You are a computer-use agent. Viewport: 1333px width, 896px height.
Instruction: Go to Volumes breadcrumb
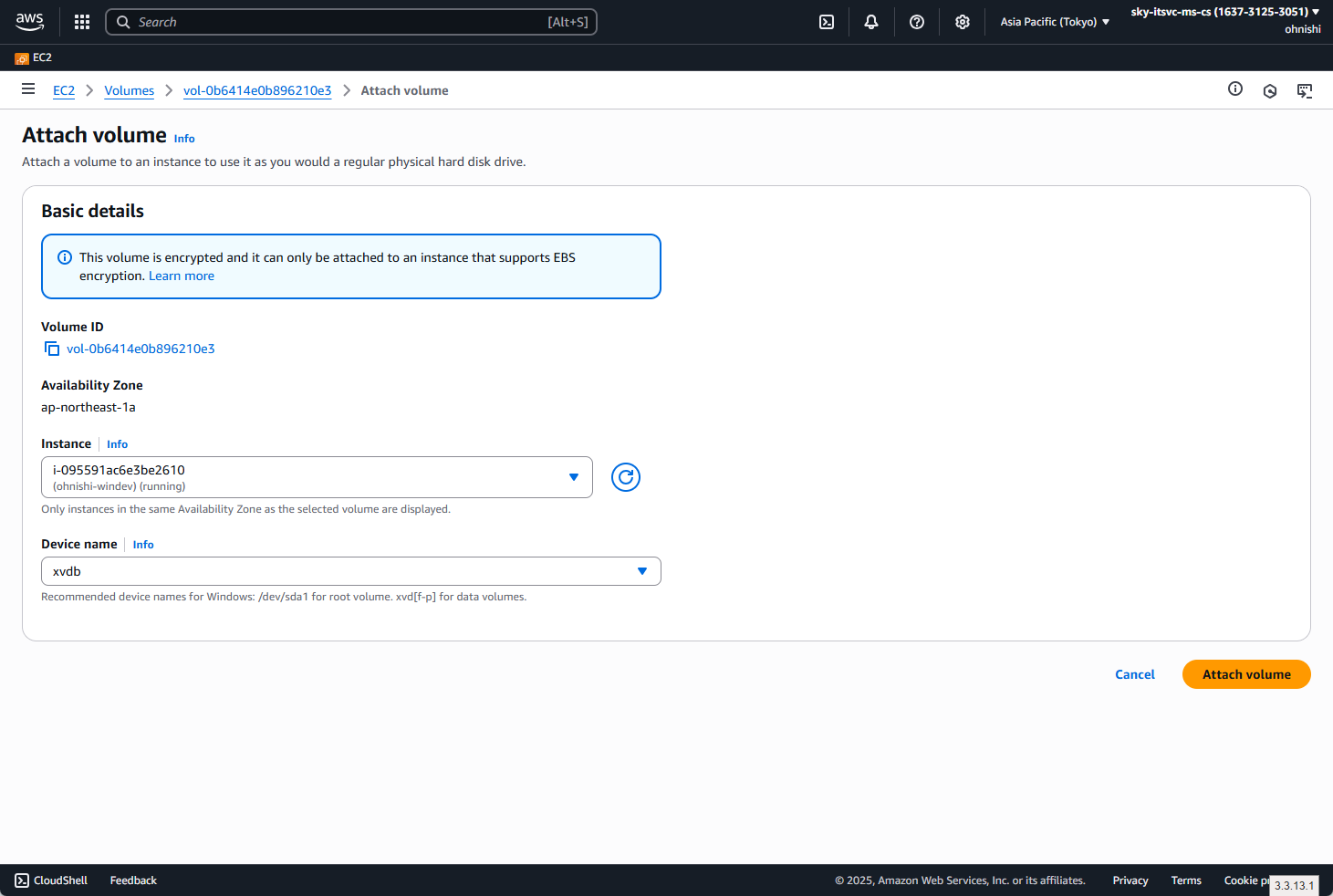[129, 90]
